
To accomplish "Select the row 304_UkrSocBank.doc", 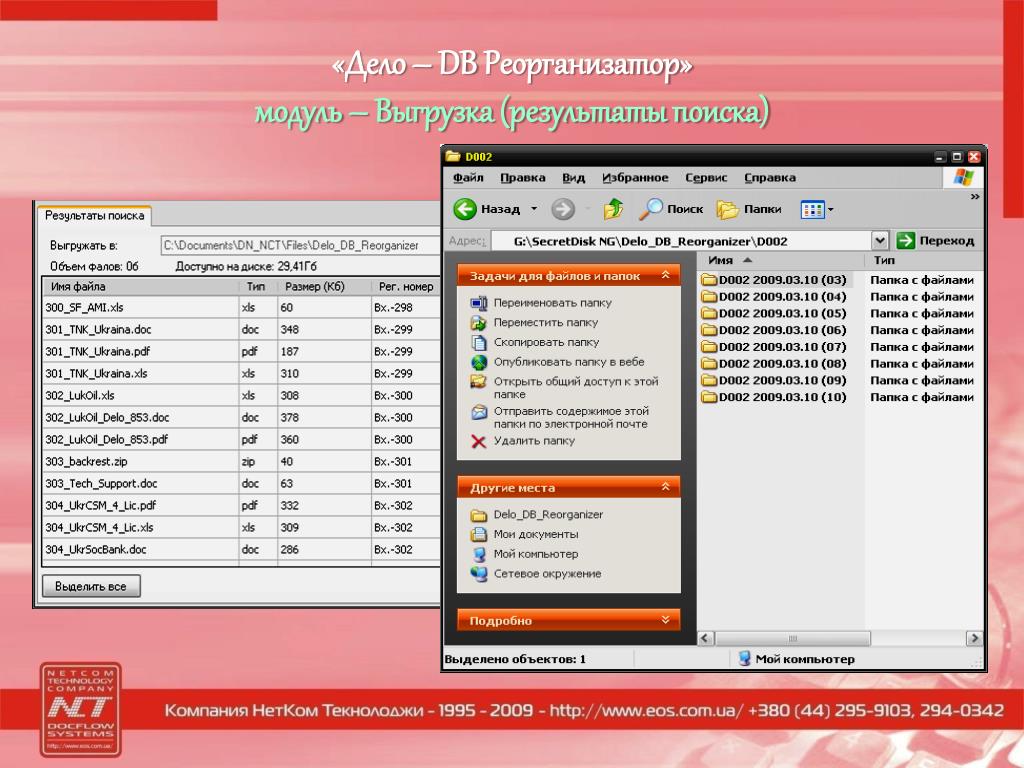I will (242, 549).
